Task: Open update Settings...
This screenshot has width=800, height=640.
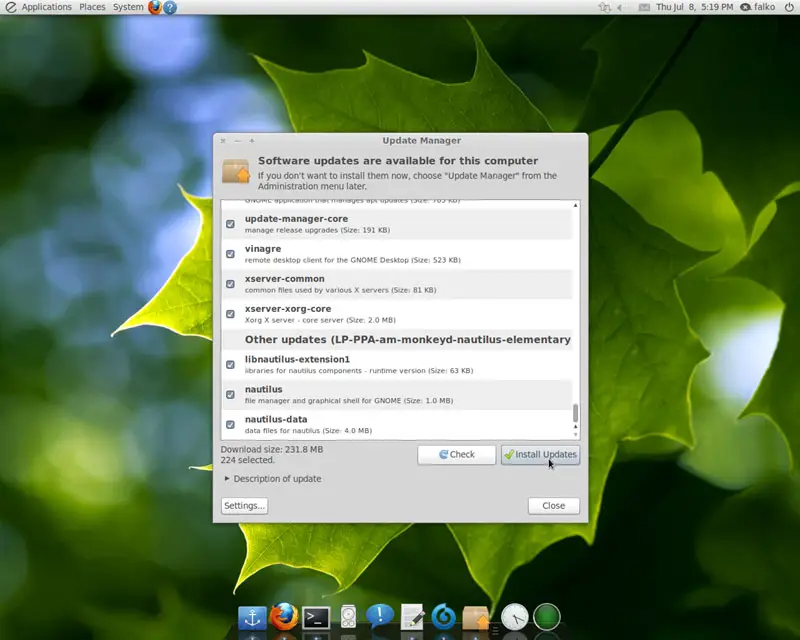Action: pos(244,506)
